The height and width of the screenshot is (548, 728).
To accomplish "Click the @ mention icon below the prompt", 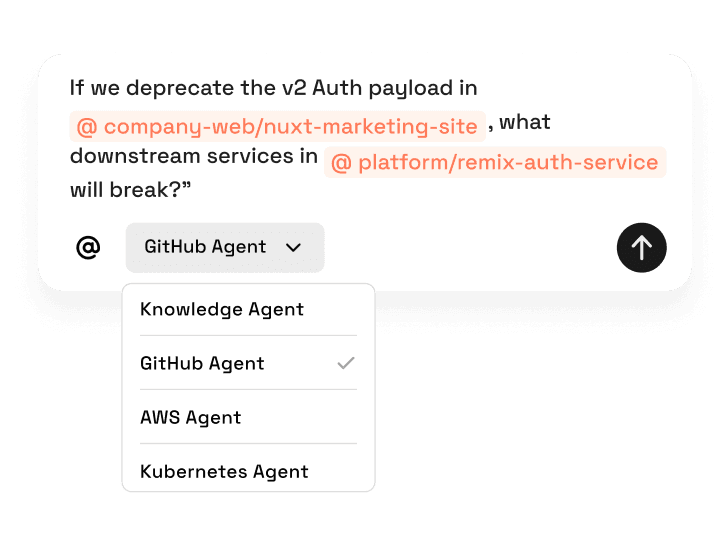I will coord(88,247).
